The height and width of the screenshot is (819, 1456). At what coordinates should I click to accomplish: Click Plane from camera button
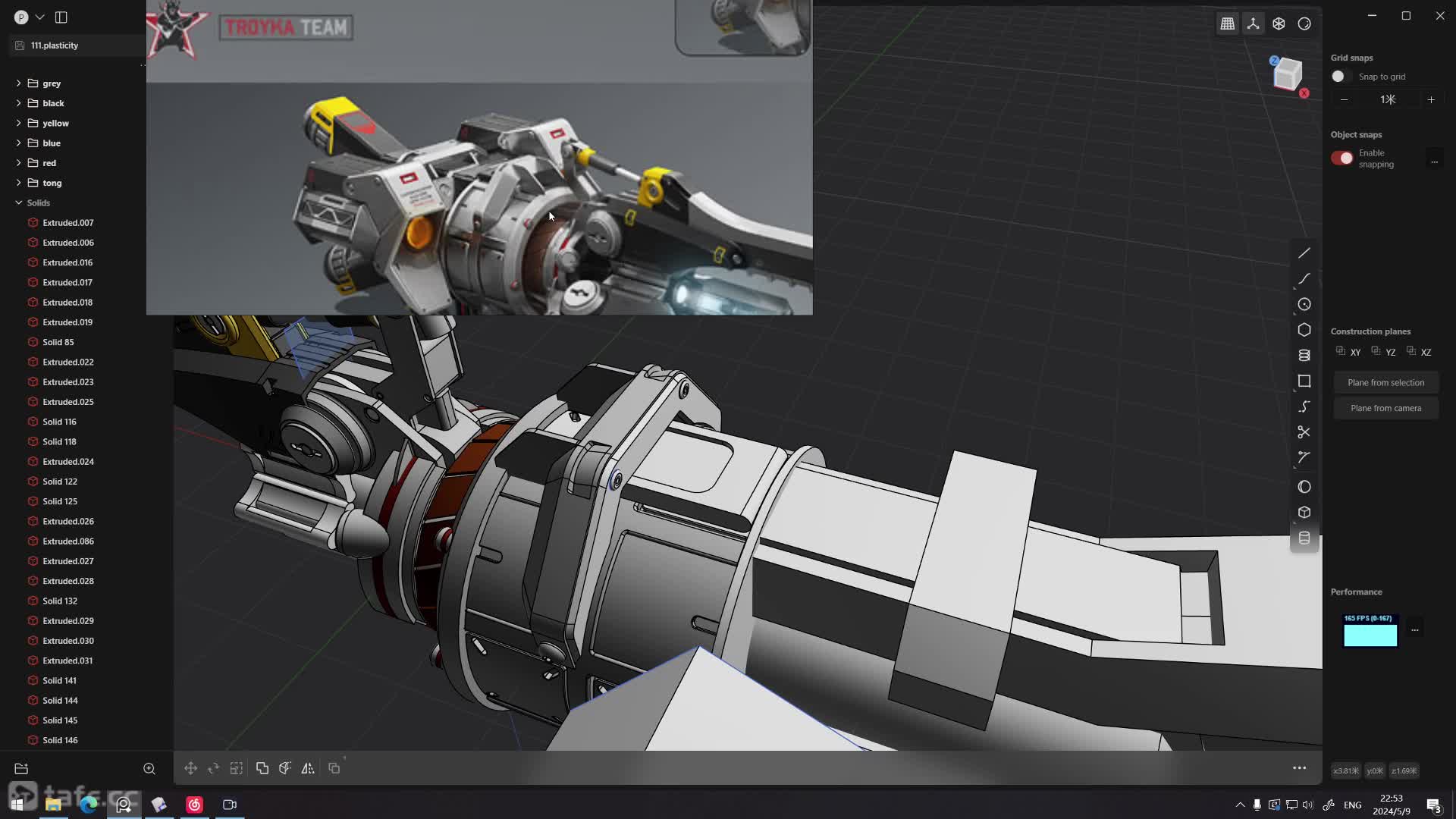[1385, 408]
